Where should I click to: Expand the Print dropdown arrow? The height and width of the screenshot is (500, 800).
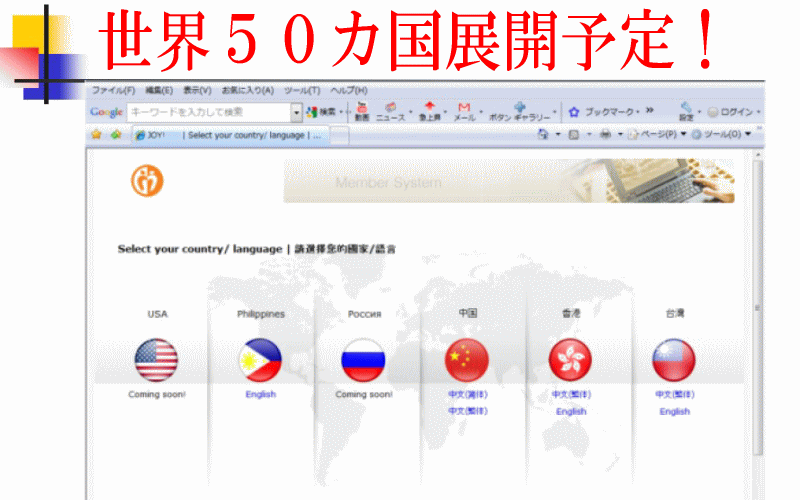[620, 134]
